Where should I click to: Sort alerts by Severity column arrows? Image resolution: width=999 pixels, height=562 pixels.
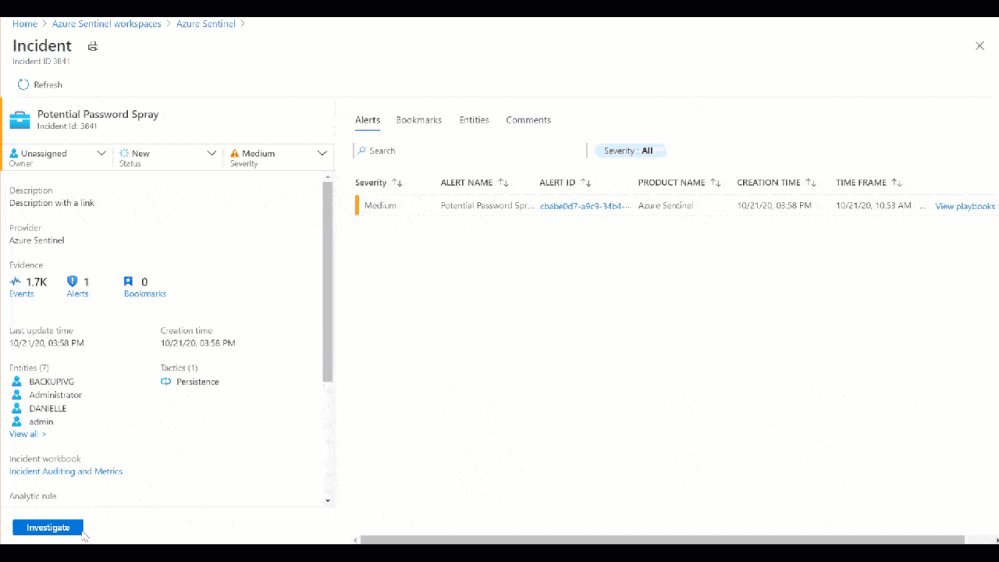[397, 182]
